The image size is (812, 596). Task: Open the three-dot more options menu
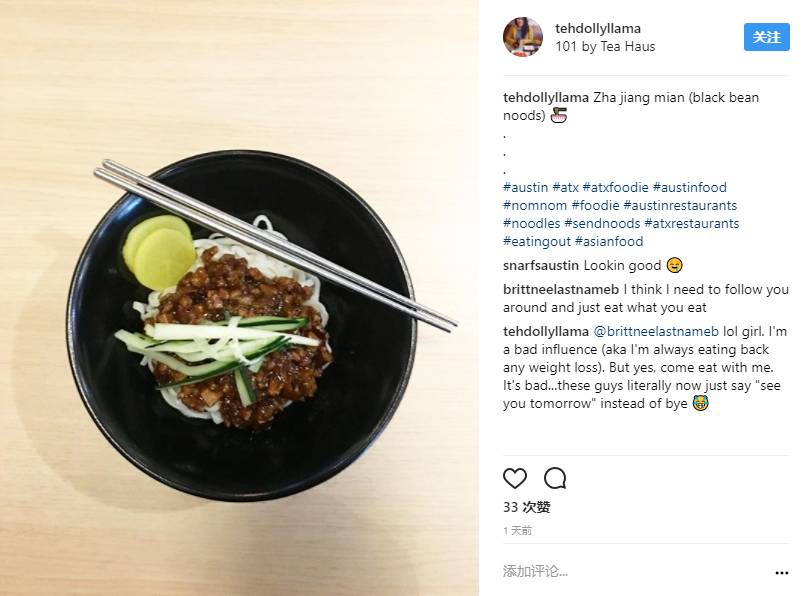click(781, 572)
